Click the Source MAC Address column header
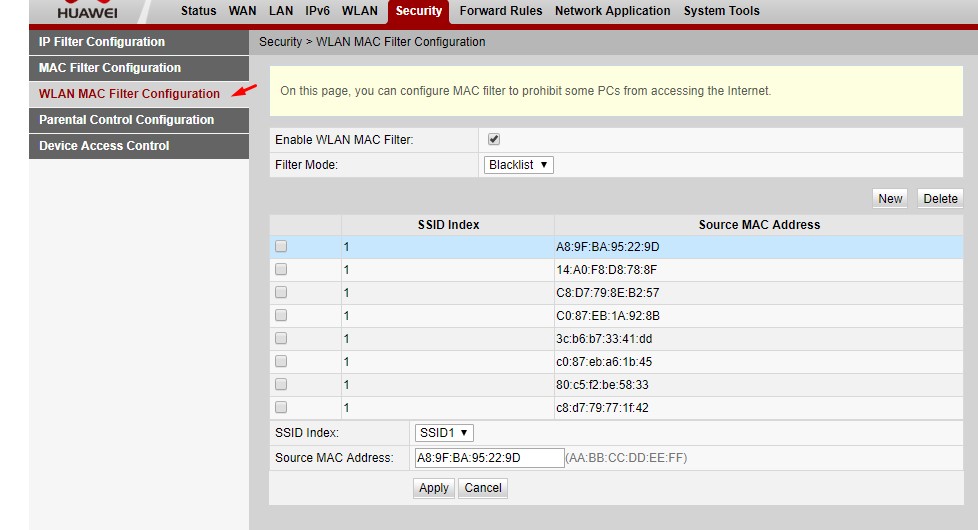This screenshot has height=530, width=978. click(759, 225)
